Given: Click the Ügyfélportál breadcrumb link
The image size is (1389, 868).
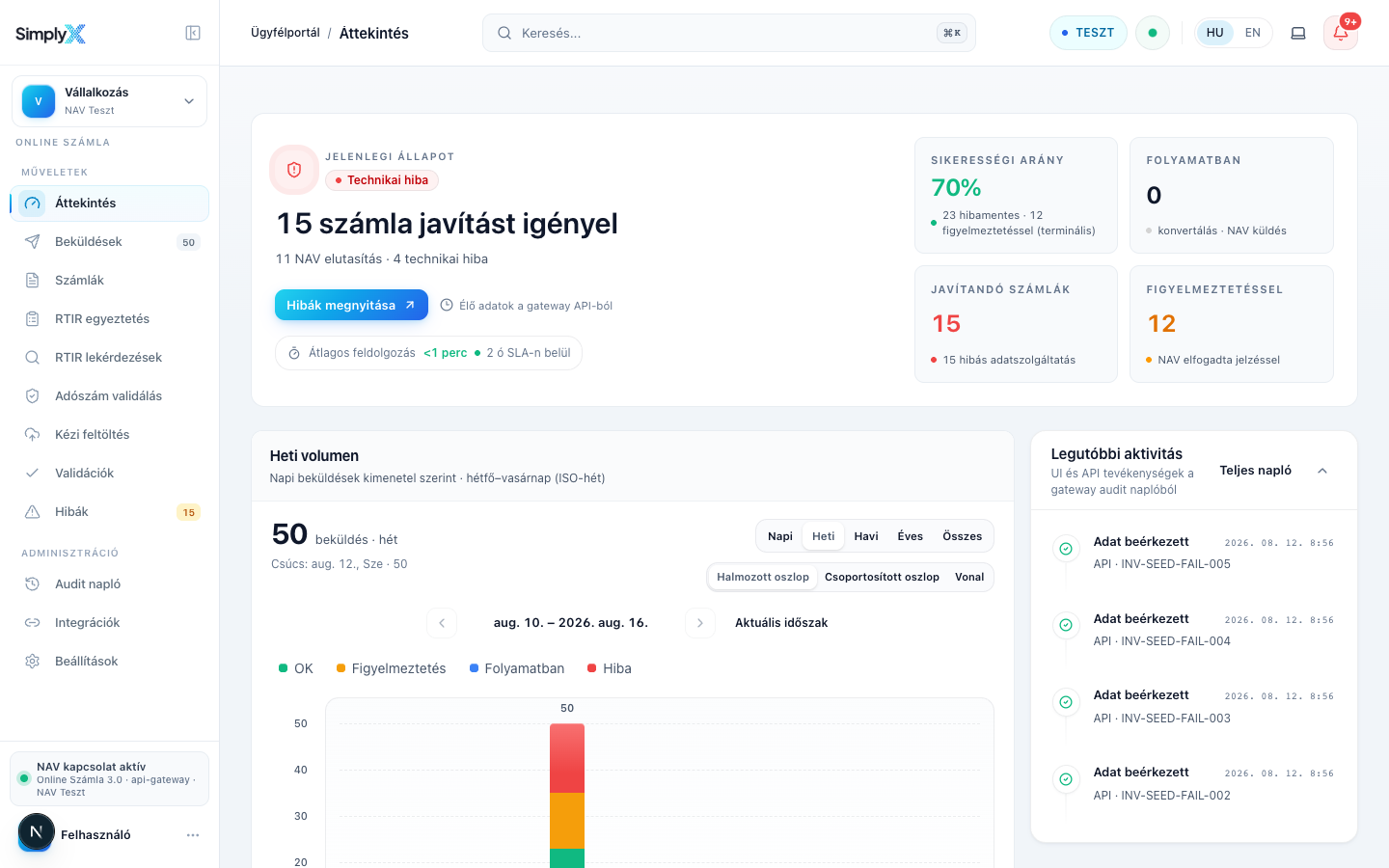Looking at the screenshot, I should (x=286, y=33).
